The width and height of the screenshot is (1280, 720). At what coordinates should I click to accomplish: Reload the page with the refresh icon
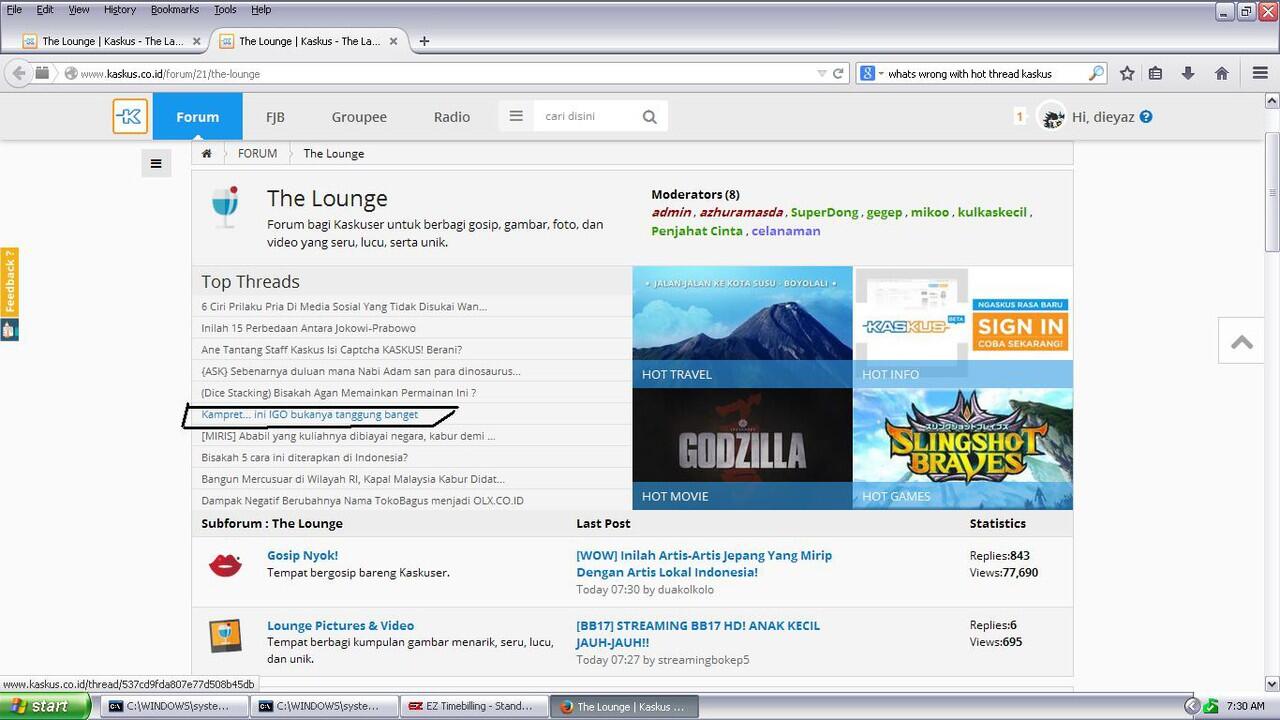pos(839,73)
